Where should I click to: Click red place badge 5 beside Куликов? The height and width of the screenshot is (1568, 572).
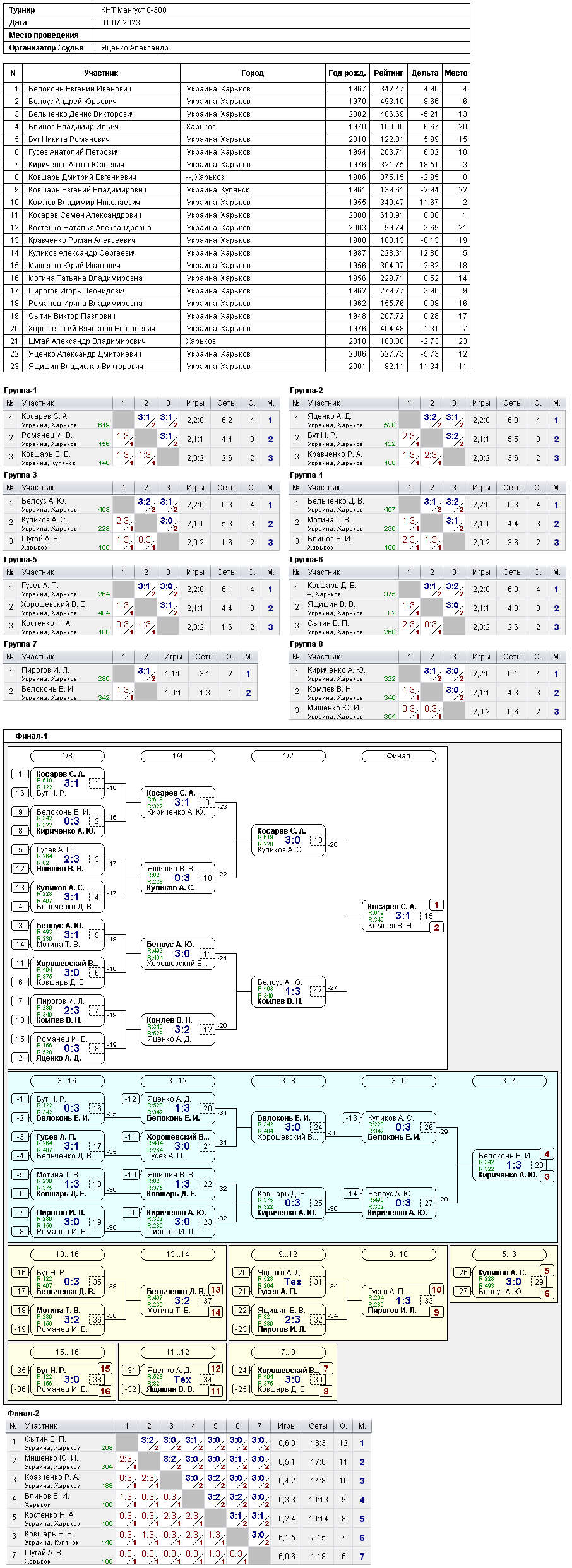tap(547, 1271)
